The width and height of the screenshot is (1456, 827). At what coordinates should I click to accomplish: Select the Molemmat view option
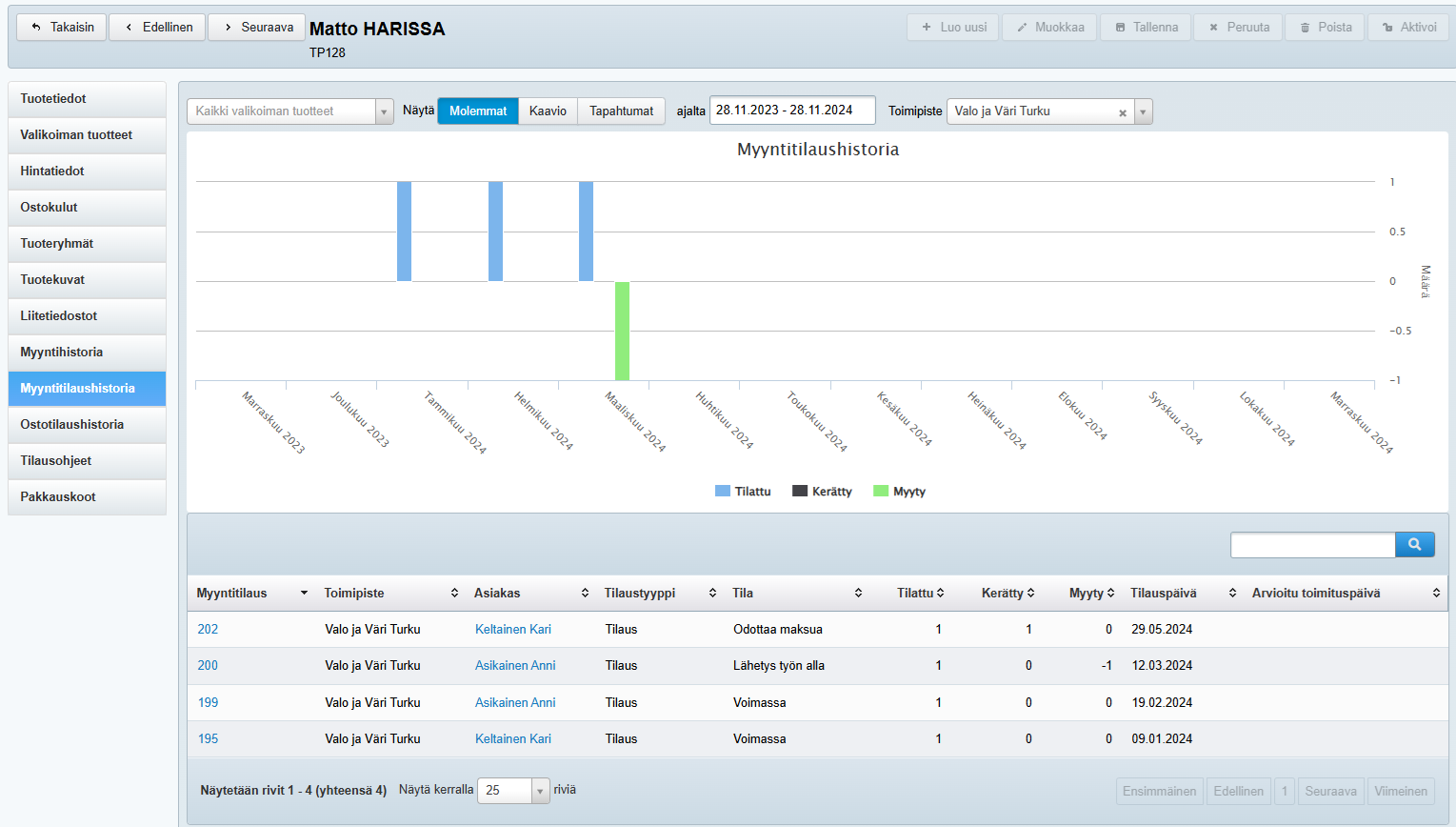coord(478,111)
